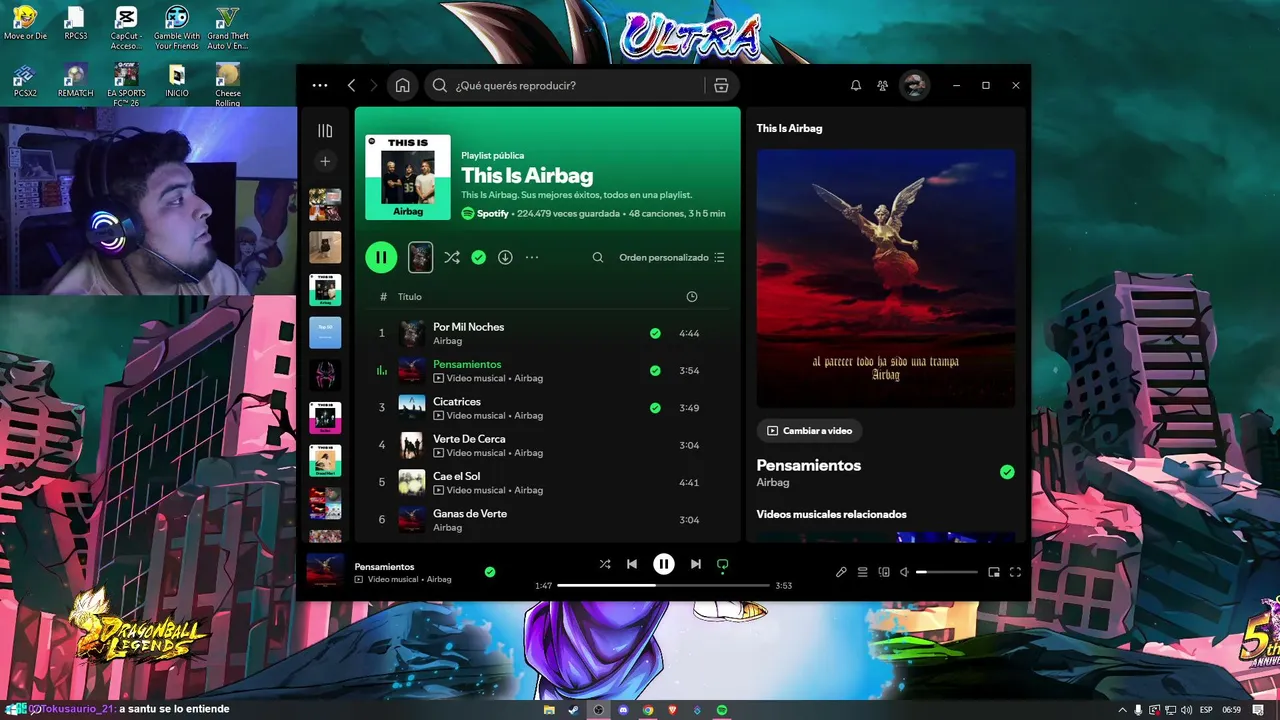Open the Airbag artist link under Por Mil Noches

pos(447,341)
